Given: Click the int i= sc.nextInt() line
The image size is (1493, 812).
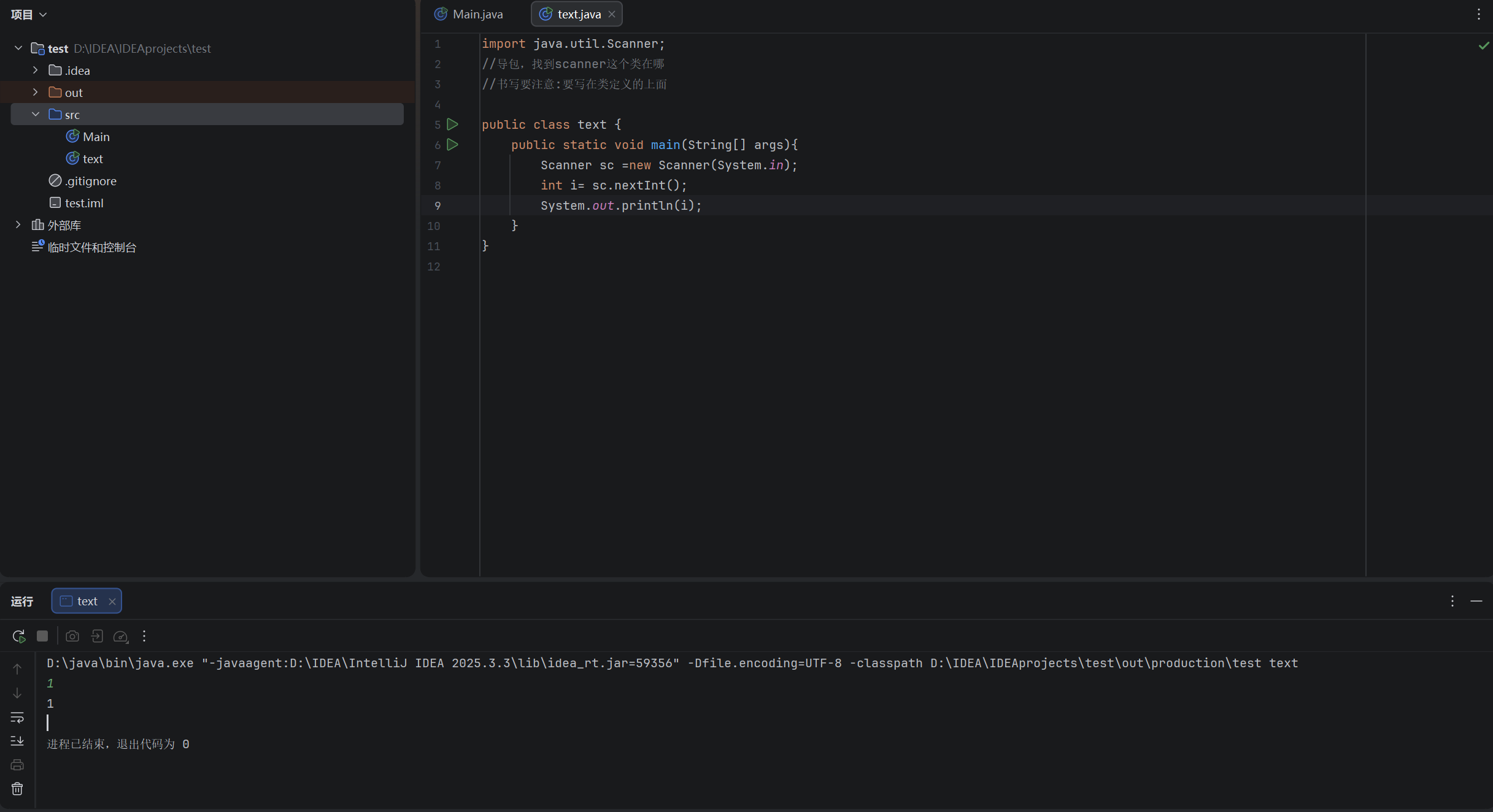Looking at the screenshot, I should [x=614, y=185].
